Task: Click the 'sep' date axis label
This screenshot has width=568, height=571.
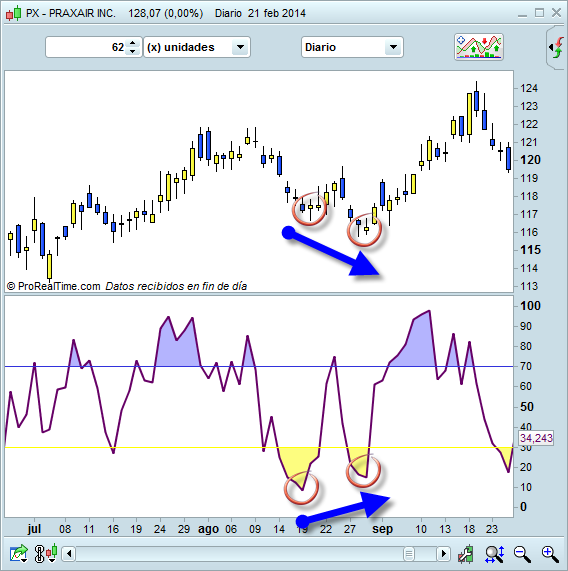Action: 382,529
